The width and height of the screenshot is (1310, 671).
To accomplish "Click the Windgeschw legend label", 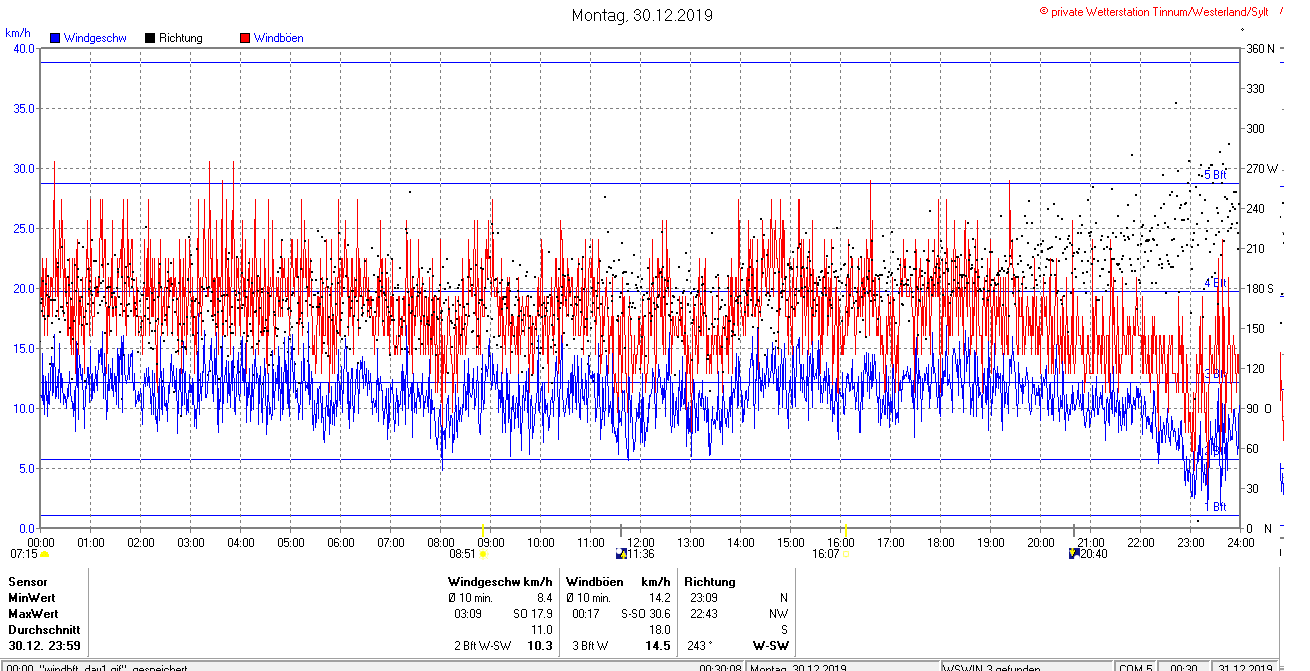I will click(x=94, y=38).
